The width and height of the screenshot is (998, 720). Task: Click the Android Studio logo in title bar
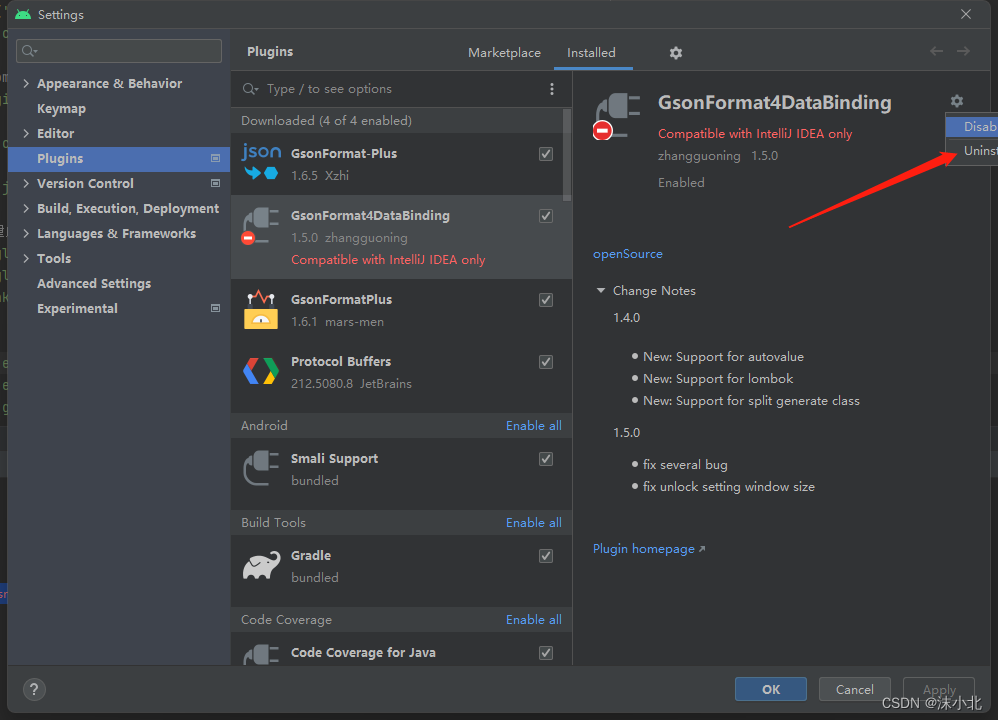[24, 14]
